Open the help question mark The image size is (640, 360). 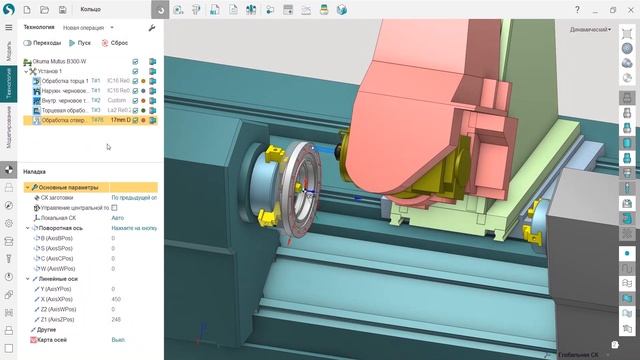[x=577, y=9]
